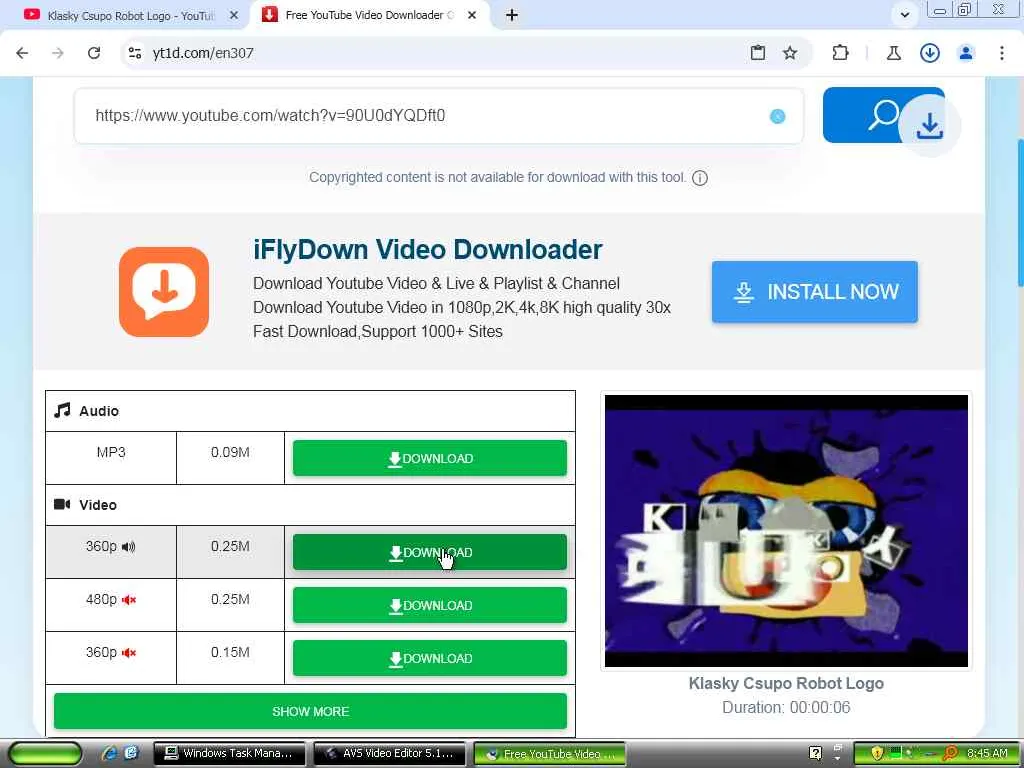Download the 360p video with sound
1024x768 pixels.
click(430, 552)
